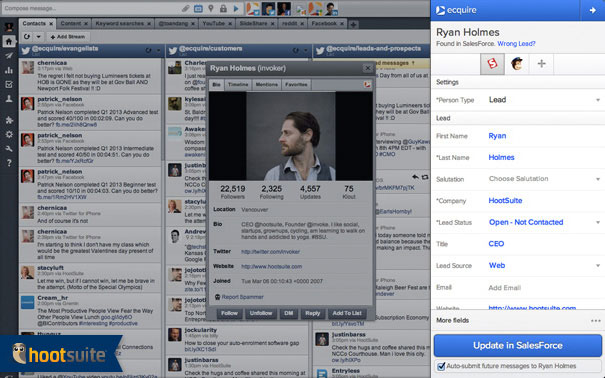Click the Company field showing HootSuite
The image size is (605, 378).
pyautogui.click(x=544, y=201)
